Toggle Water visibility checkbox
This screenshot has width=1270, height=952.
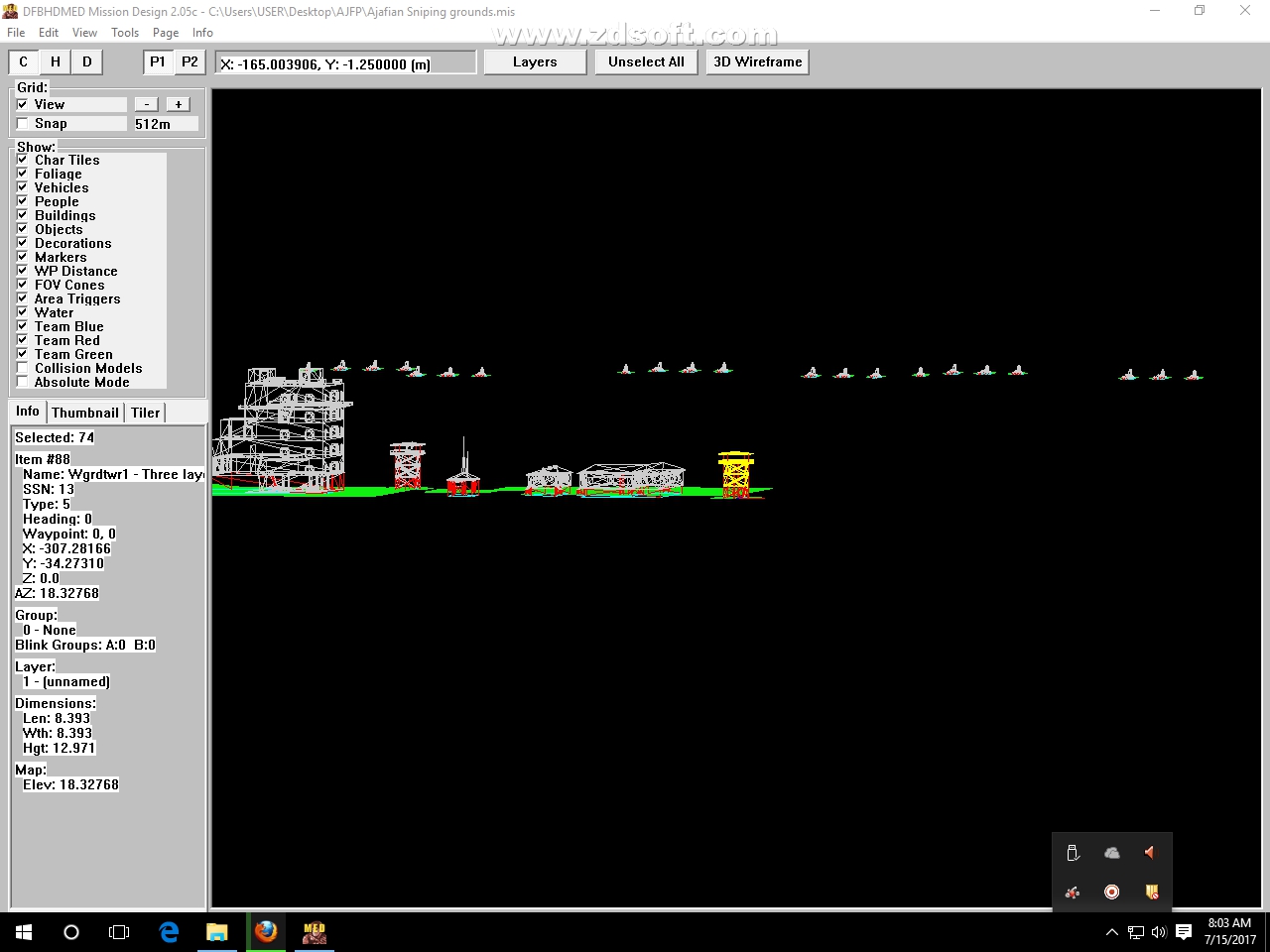[23, 312]
